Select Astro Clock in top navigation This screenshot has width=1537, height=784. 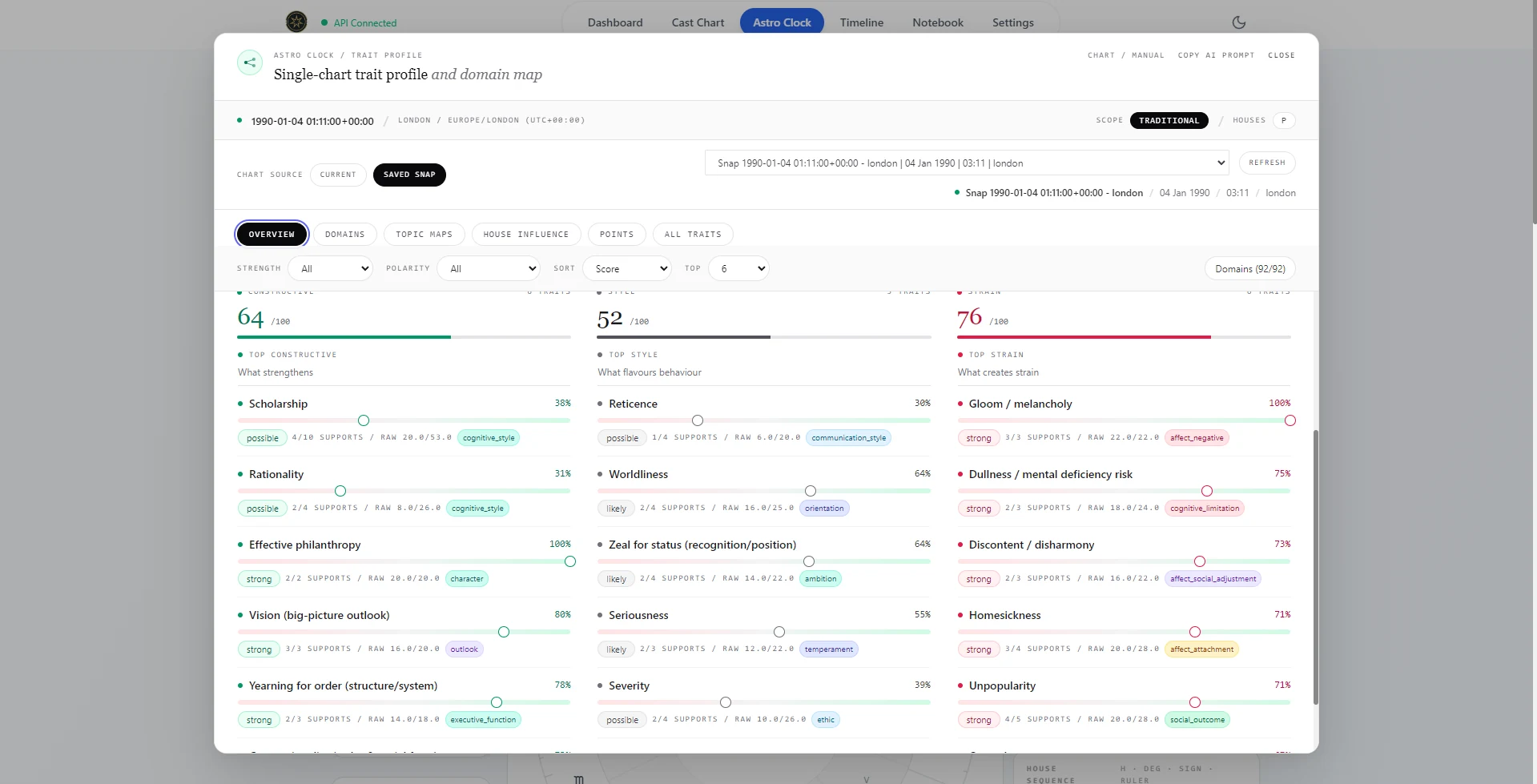pos(782,22)
